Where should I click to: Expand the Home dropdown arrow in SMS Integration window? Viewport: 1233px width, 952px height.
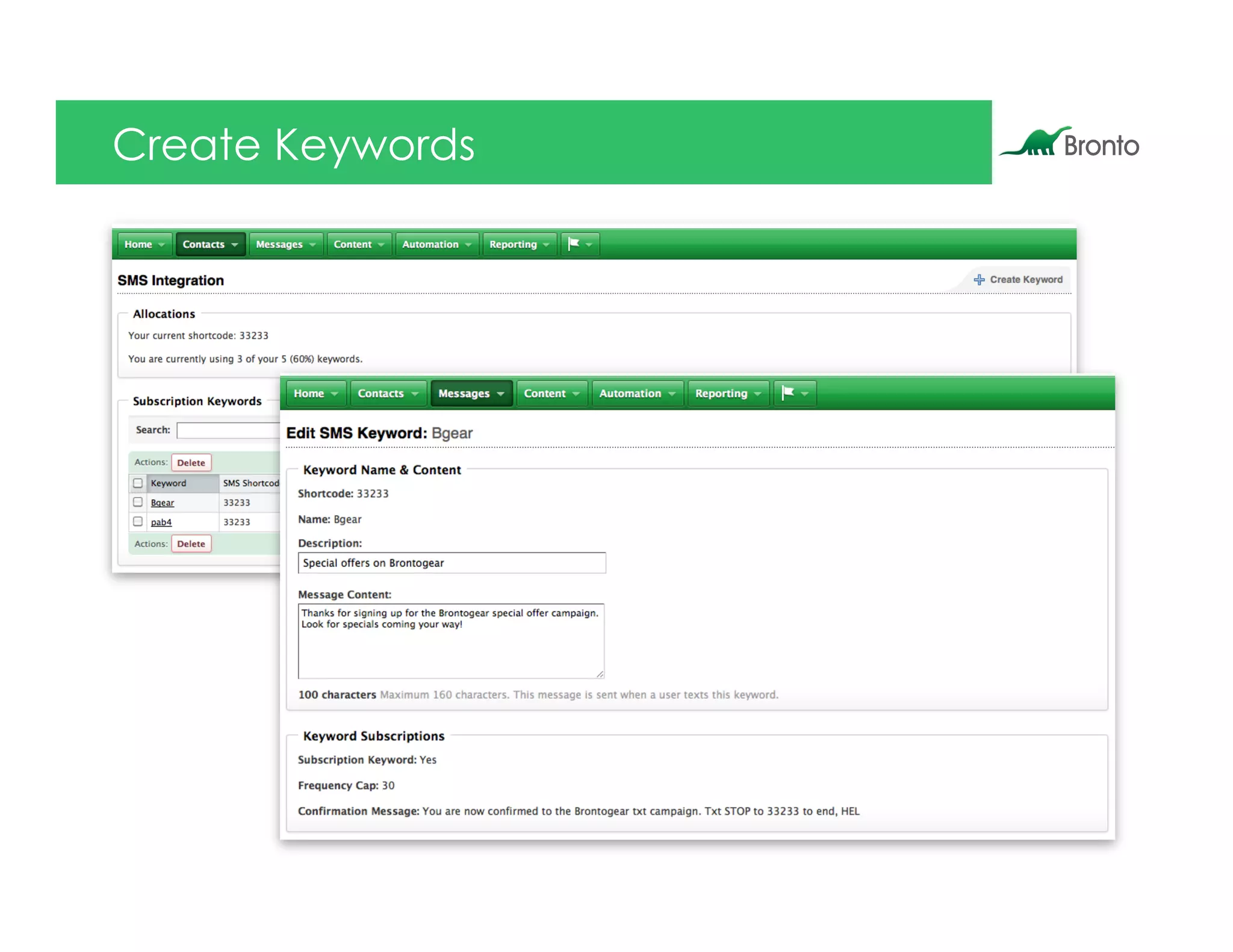(161, 245)
